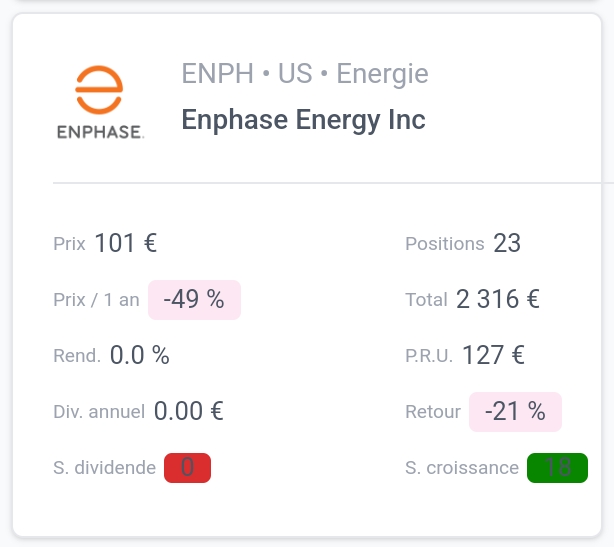614x547 pixels.
Task: Click the green growth score badge
Action: coord(557,468)
